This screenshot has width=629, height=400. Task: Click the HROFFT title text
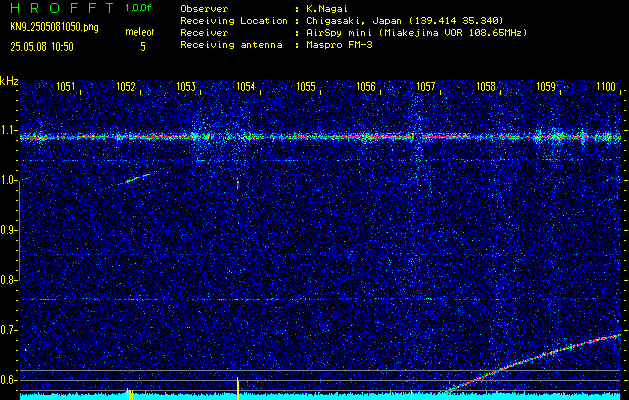pyautogui.click(x=62, y=8)
